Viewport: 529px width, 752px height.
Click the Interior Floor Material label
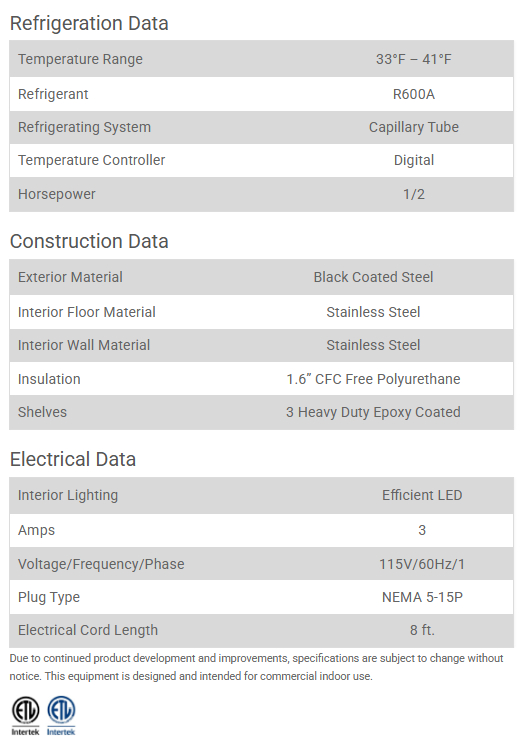87,312
